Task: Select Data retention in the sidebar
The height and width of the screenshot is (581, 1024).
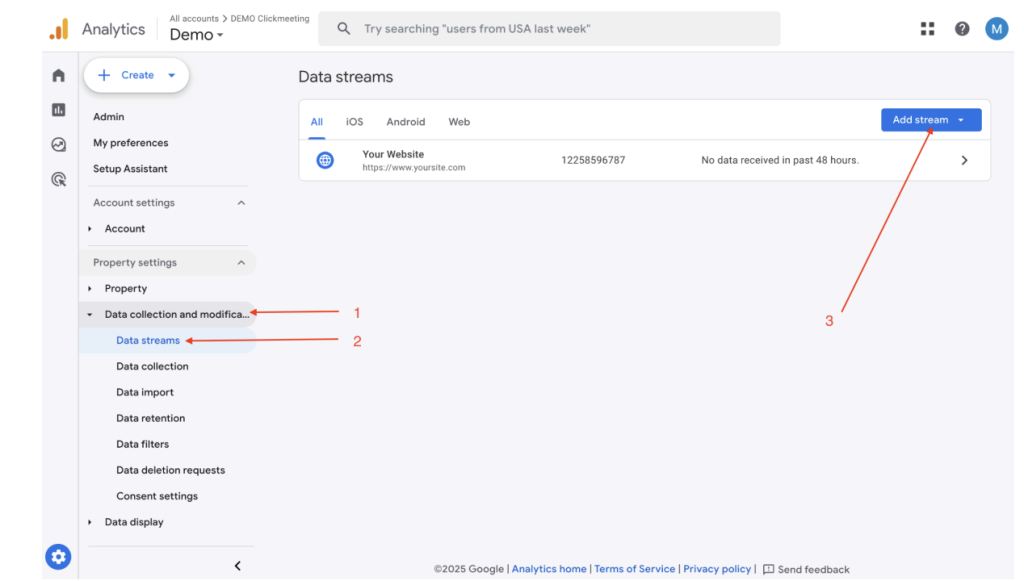Action: click(x=150, y=418)
